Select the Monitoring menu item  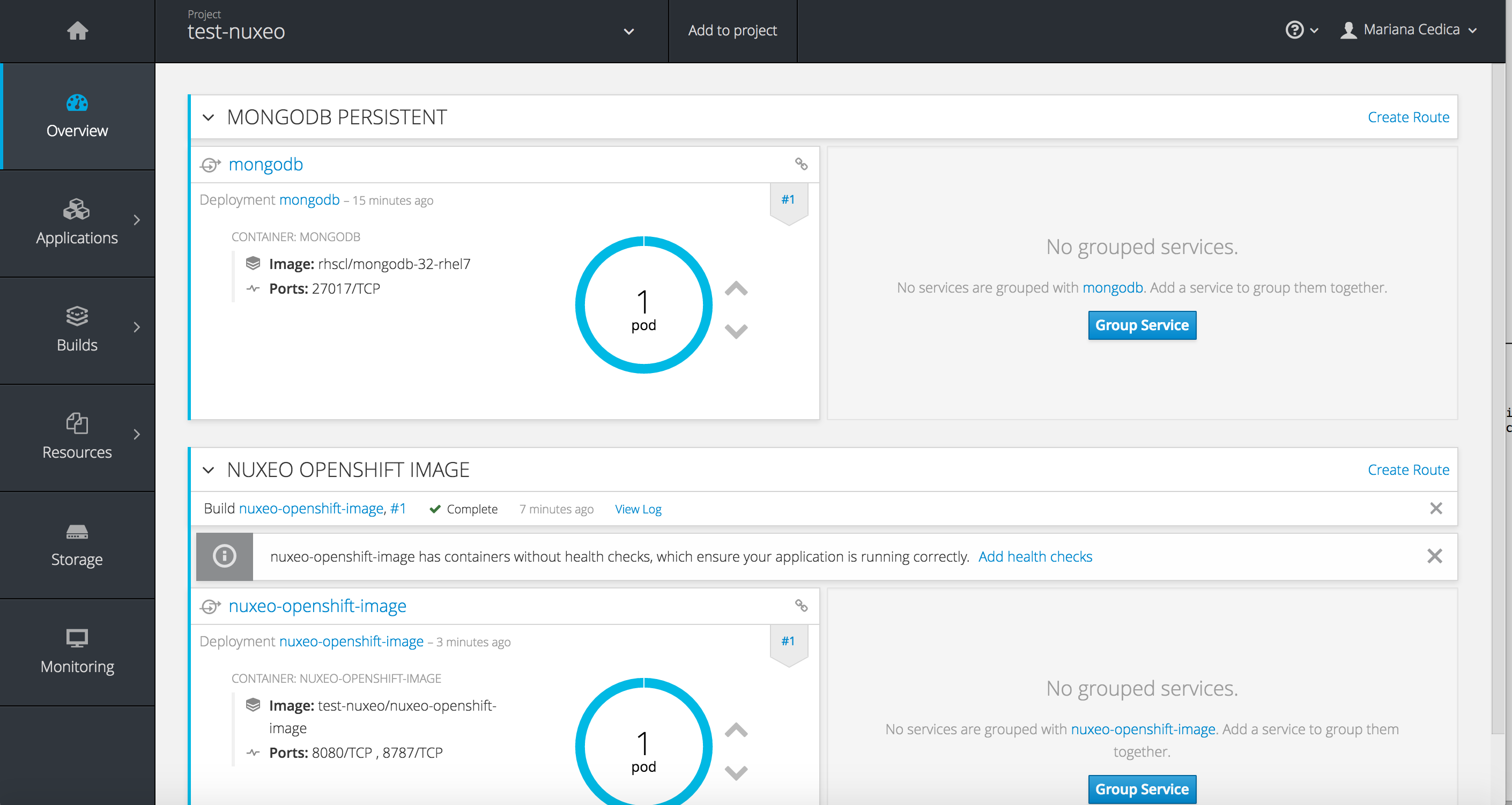click(78, 652)
